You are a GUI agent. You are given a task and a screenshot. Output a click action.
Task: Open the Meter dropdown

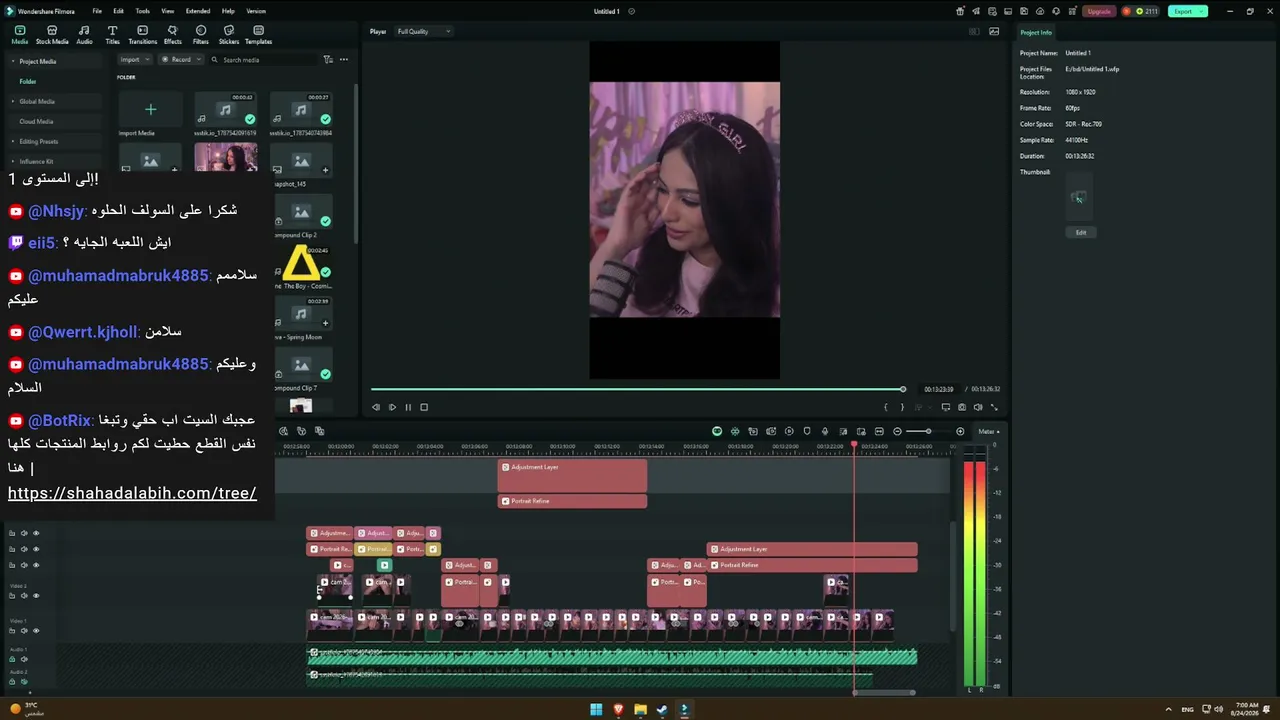click(x=989, y=432)
